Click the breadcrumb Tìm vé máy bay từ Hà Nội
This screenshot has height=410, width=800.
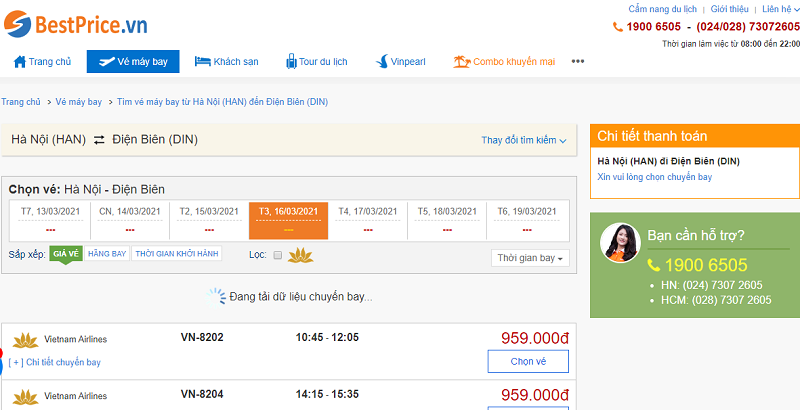click(x=222, y=102)
